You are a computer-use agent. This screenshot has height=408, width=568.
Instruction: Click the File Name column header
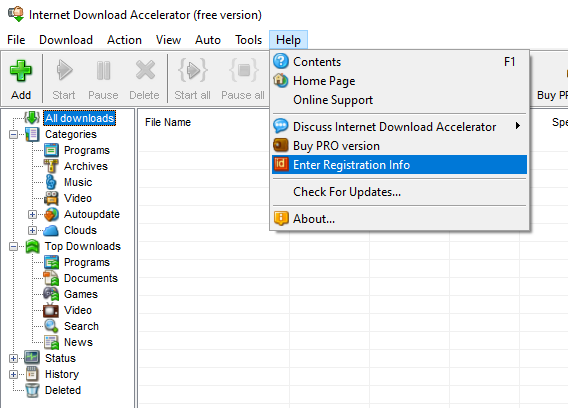(x=168, y=122)
